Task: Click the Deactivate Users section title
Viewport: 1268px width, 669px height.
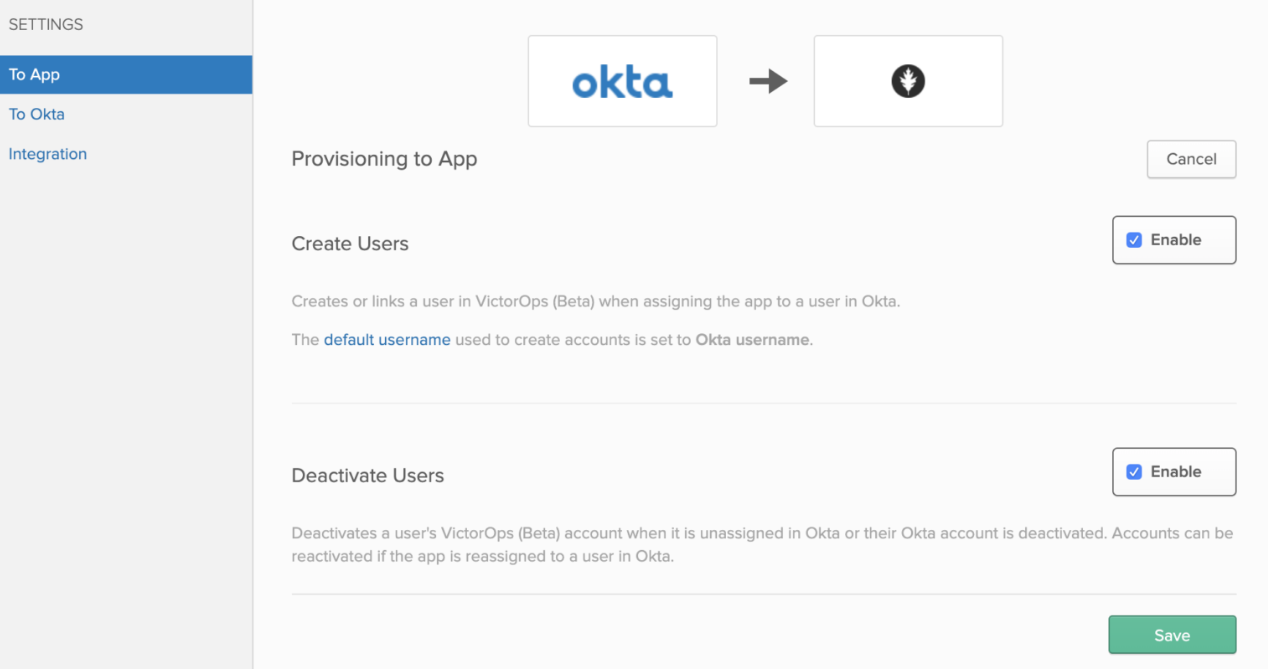Action: click(x=367, y=475)
